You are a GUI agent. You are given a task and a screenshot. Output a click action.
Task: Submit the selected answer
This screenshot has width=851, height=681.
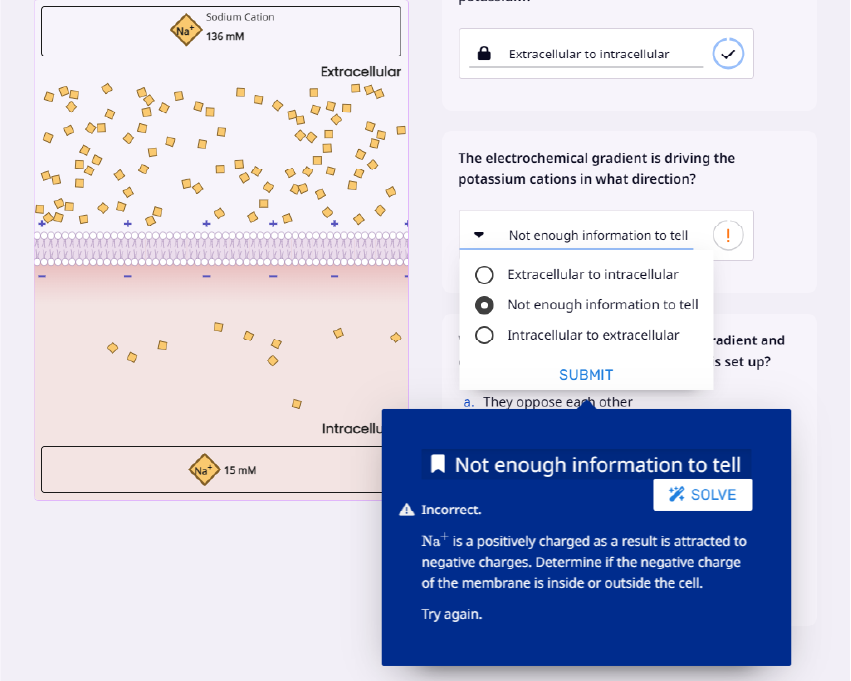(x=586, y=375)
